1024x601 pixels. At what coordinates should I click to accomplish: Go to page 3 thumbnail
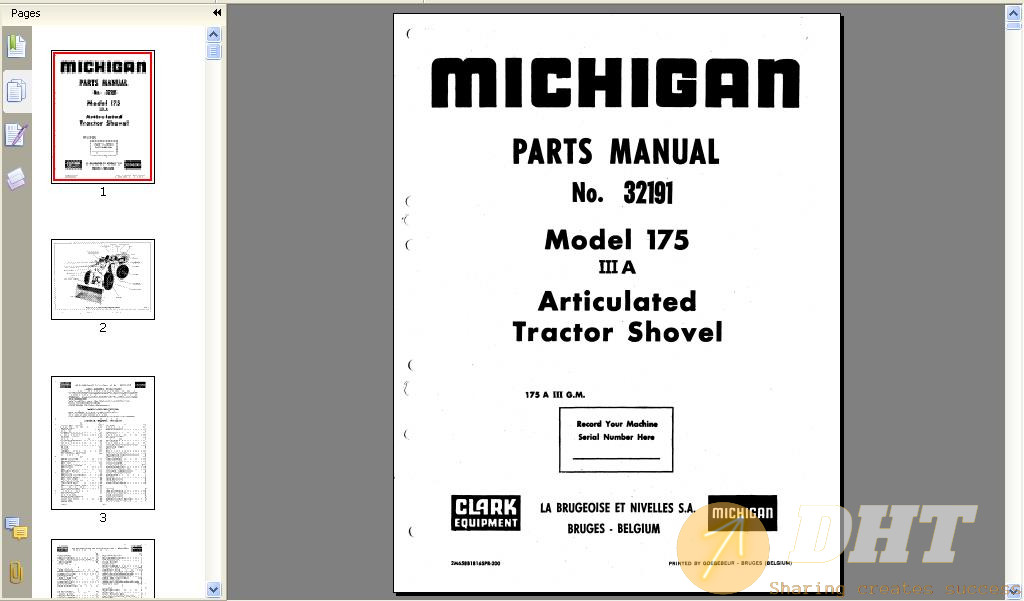tap(103, 443)
